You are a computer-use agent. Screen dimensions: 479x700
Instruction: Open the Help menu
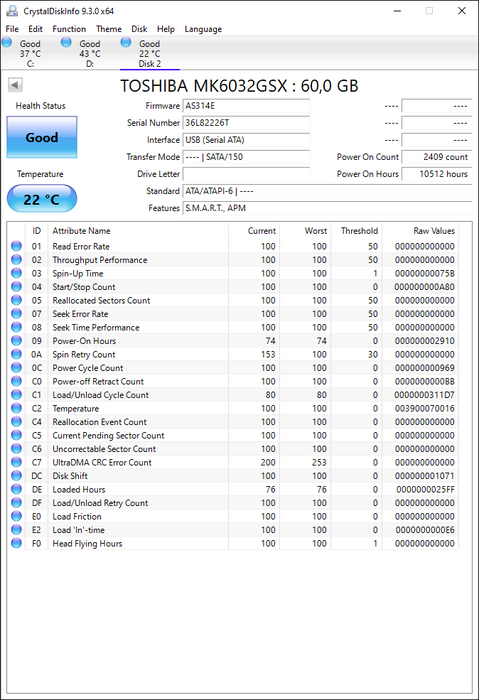tap(166, 29)
